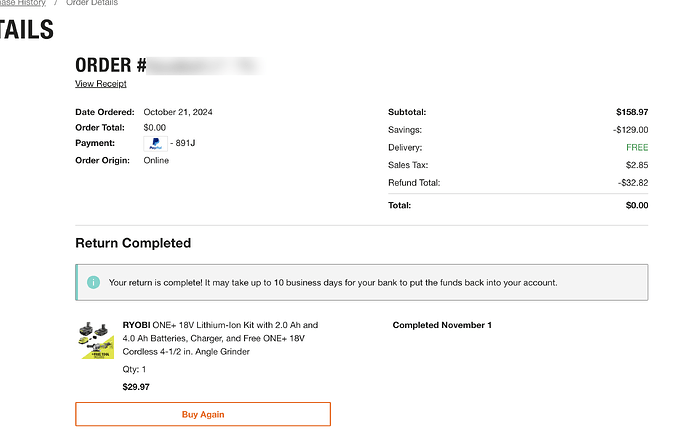
Task: Open the View Receipt link
Action: point(100,84)
